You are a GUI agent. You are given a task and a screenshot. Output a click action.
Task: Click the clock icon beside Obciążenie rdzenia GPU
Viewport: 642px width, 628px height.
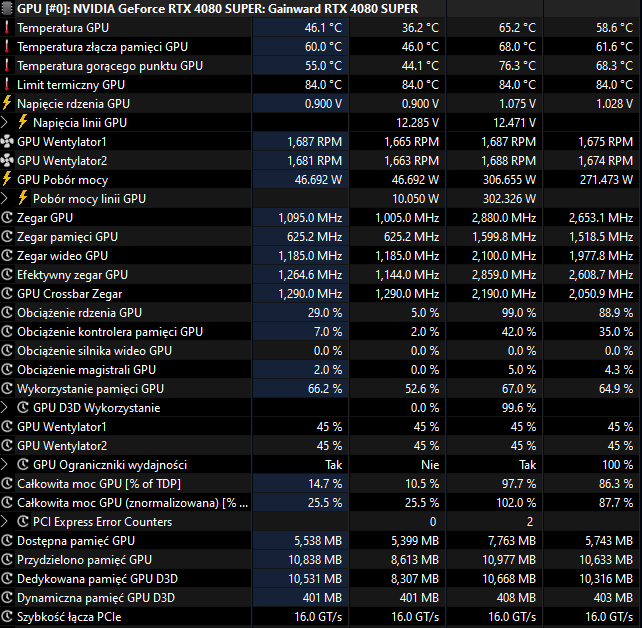click(7, 313)
